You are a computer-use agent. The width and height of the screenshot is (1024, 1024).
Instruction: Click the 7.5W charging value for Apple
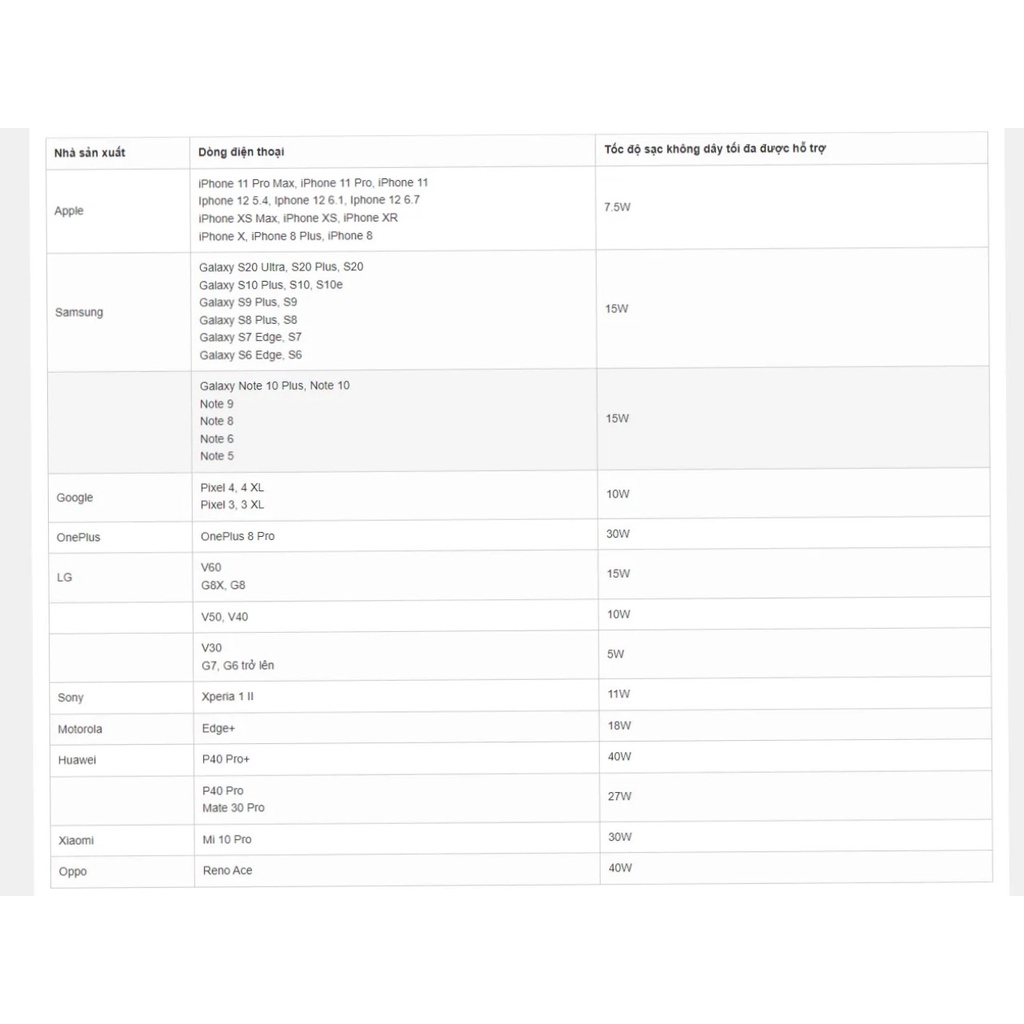617,207
